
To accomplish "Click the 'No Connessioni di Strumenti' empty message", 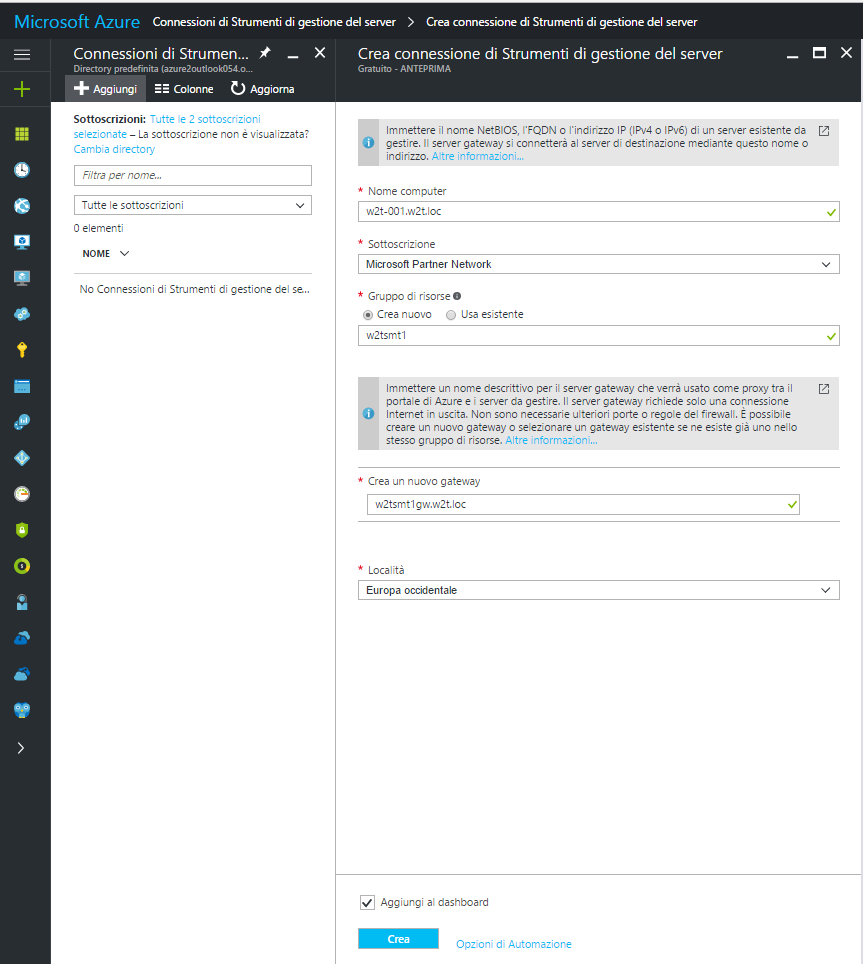I will tap(194, 290).
